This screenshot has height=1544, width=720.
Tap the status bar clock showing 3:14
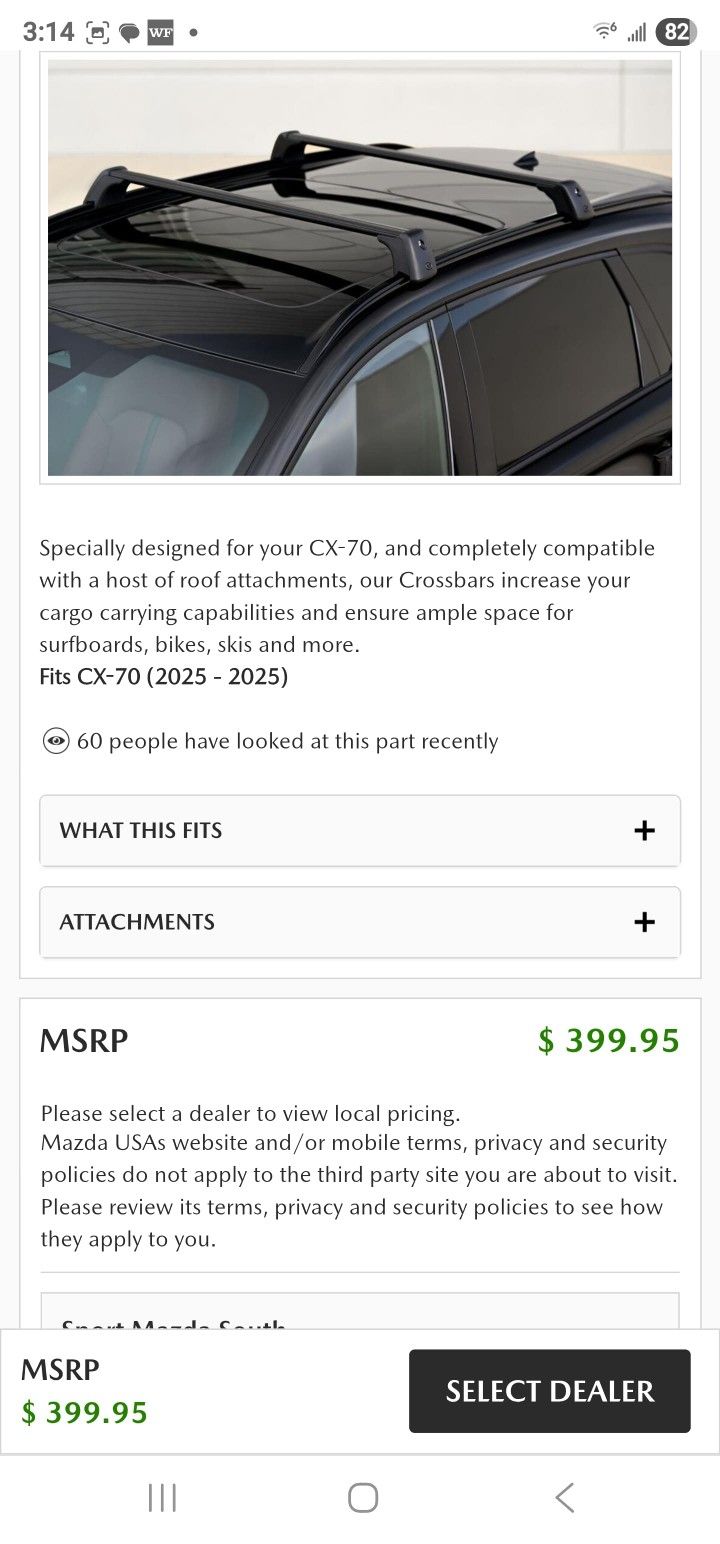48,32
